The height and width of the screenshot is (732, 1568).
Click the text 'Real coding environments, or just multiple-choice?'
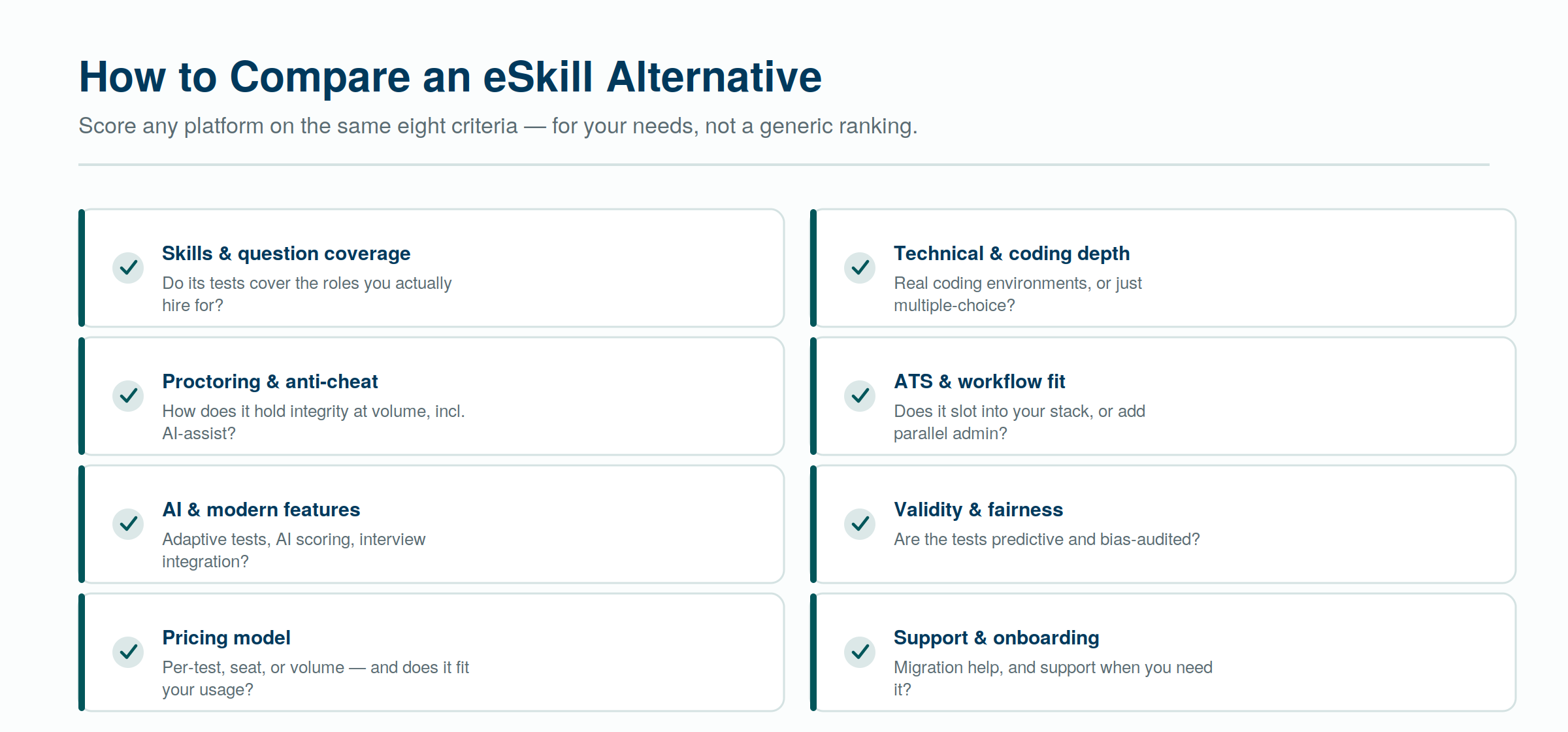point(1018,294)
